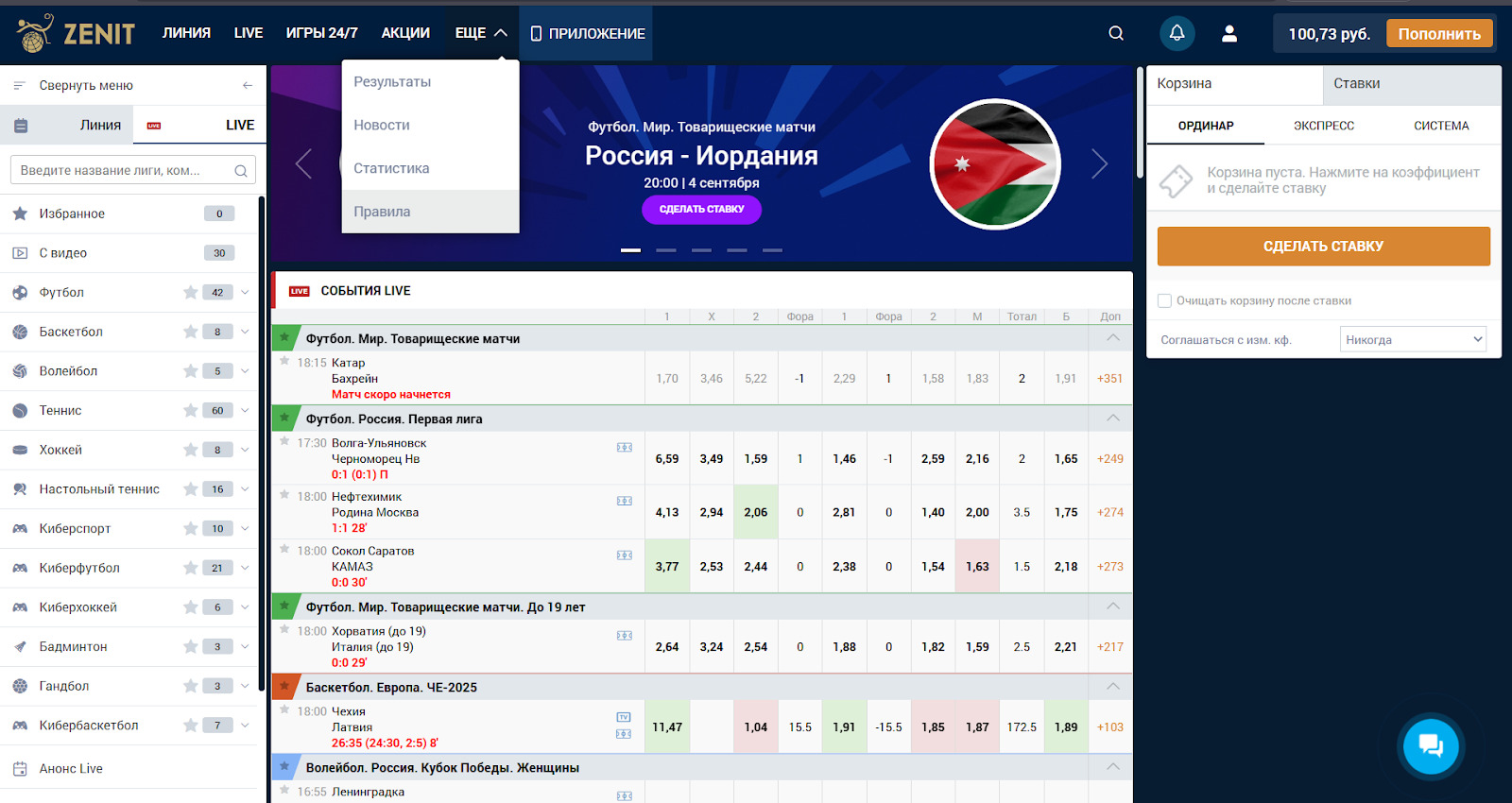Open the Ставки tab in the bet slip
1512x803 pixels.
(x=1412, y=84)
